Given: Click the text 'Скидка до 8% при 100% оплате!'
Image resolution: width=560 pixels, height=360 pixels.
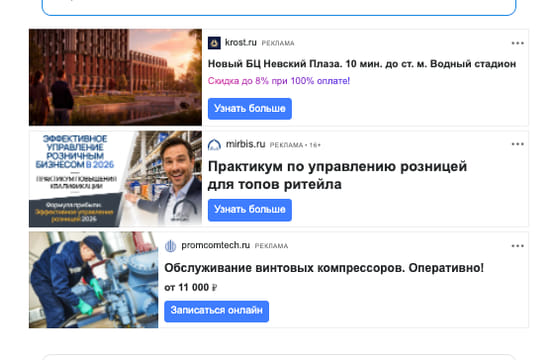Looking at the screenshot, I should pos(279,81).
